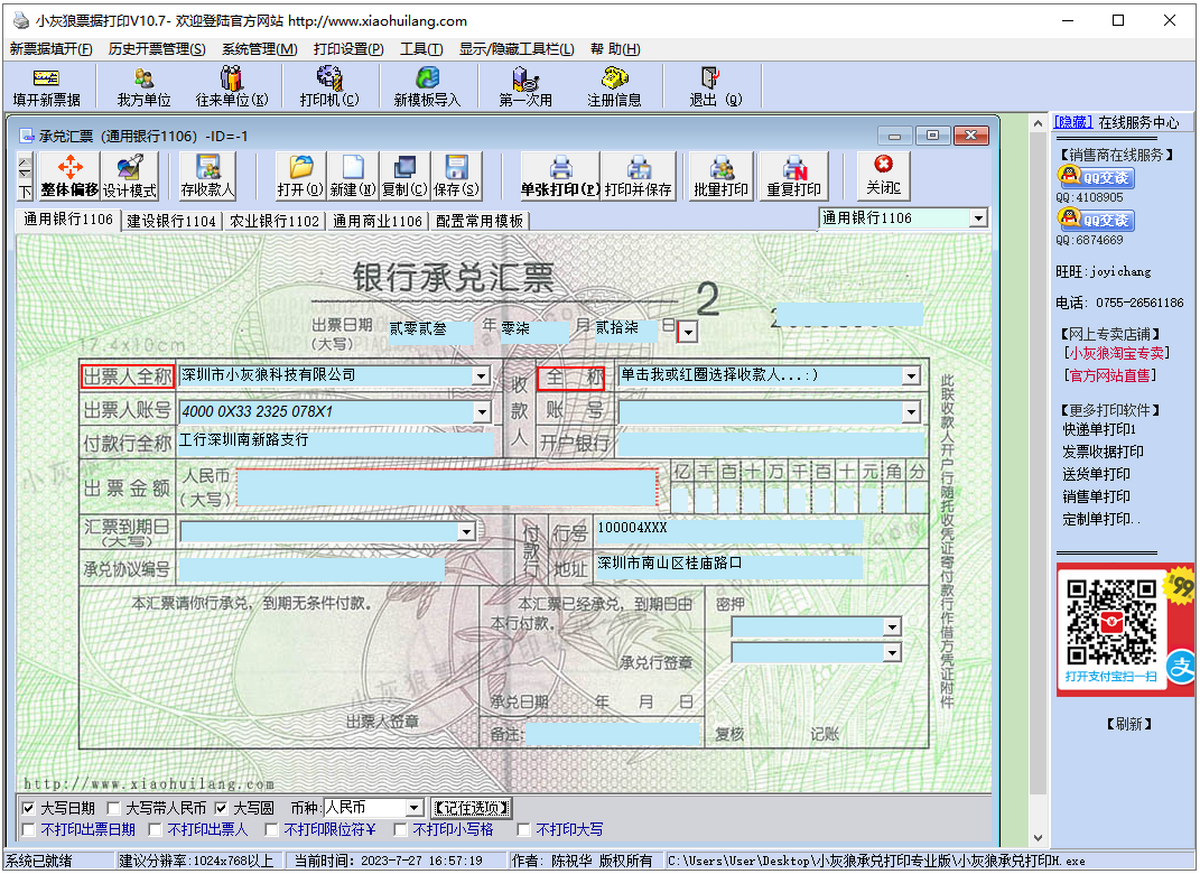The height and width of the screenshot is (874, 1200).
Task: Click 刷新 refresh link
Action: pyautogui.click(x=1129, y=724)
